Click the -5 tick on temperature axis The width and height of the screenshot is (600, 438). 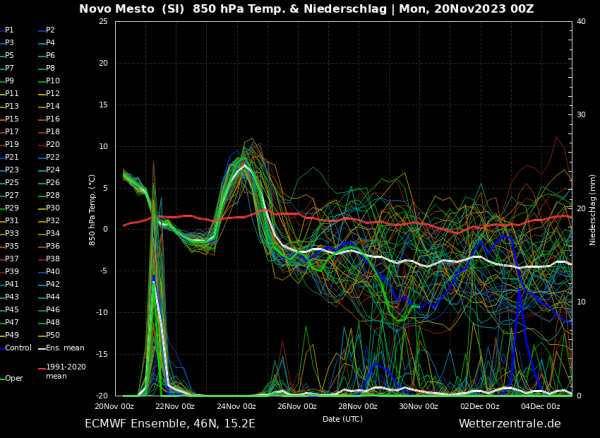click(x=104, y=271)
